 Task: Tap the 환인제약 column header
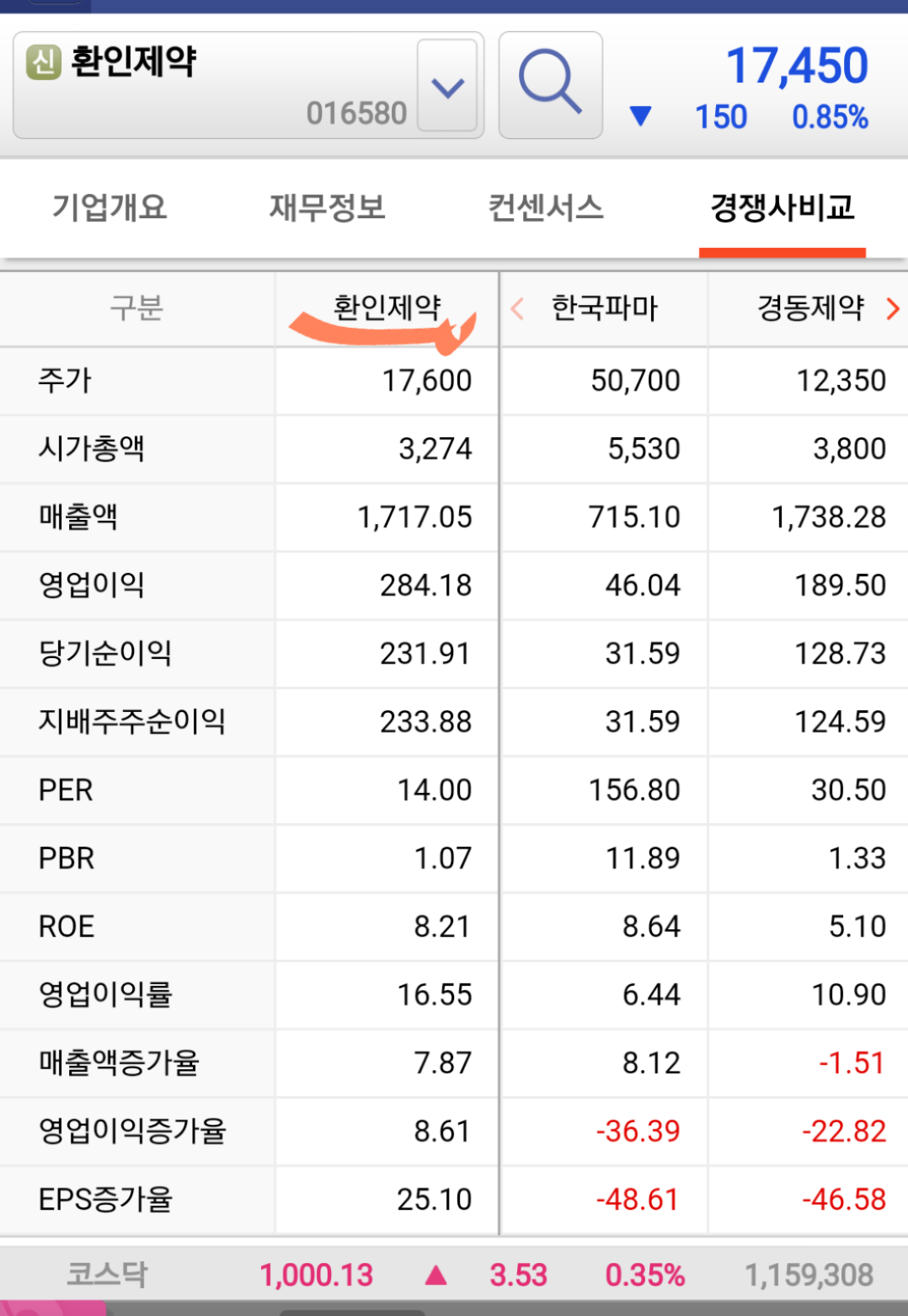(387, 308)
